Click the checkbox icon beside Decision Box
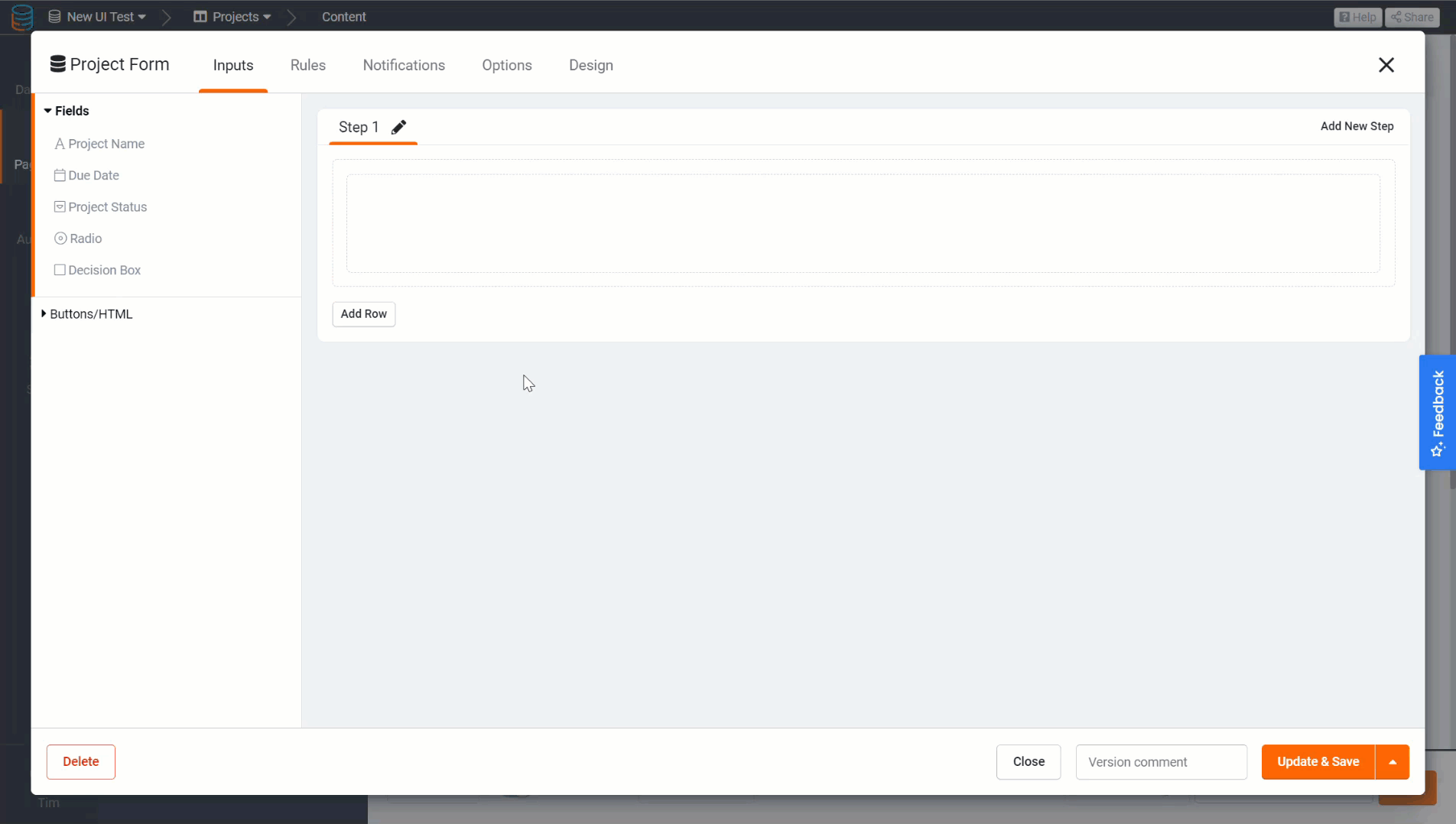Viewport: 1456px width, 824px height. point(60,270)
